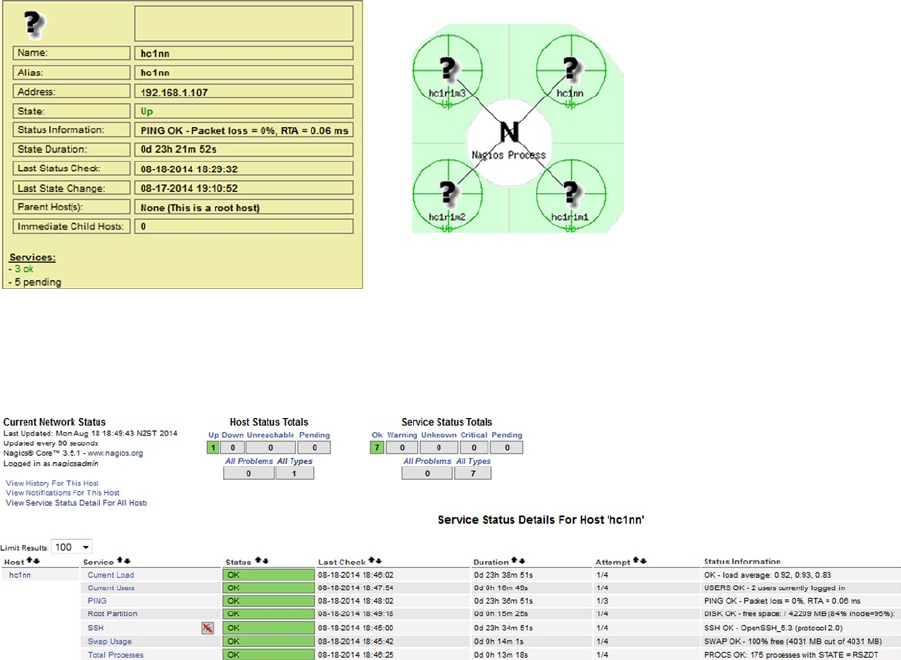Click the service Warning status header
The width and height of the screenshot is (901, 660).
402,435
